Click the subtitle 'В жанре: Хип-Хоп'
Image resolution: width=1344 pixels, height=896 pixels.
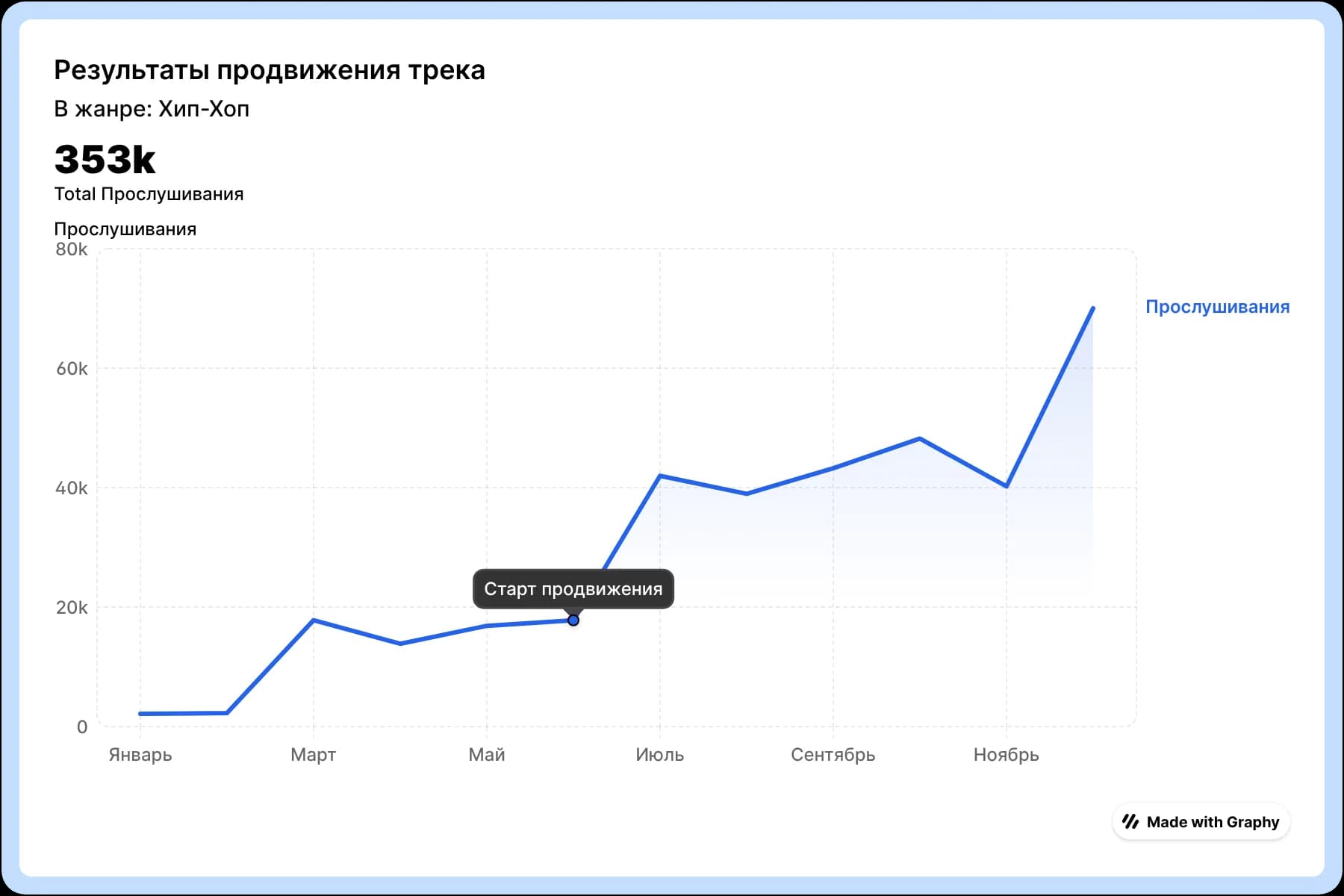click(x=152, y=109)
